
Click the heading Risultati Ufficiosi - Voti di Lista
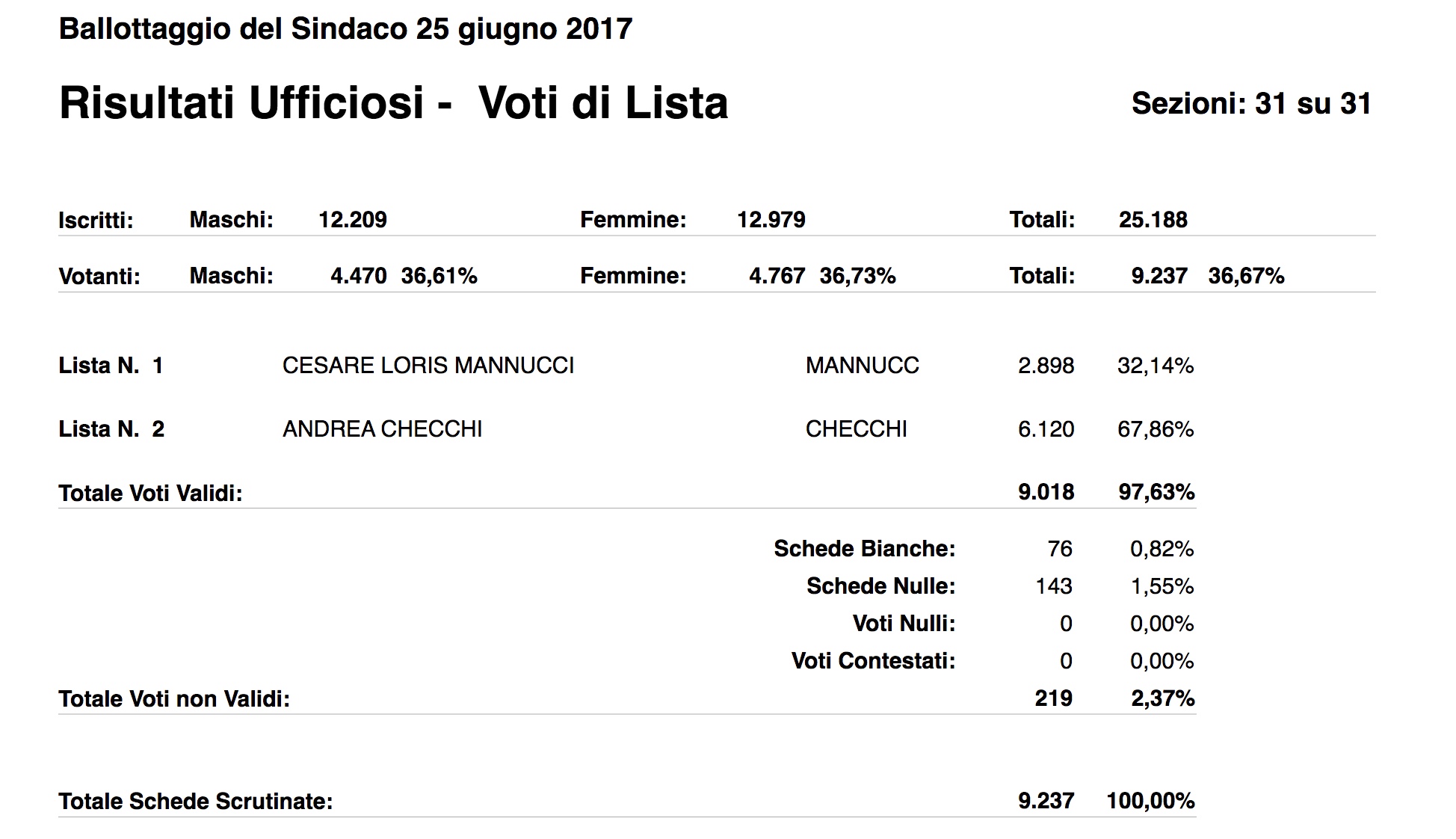[393, 102]
